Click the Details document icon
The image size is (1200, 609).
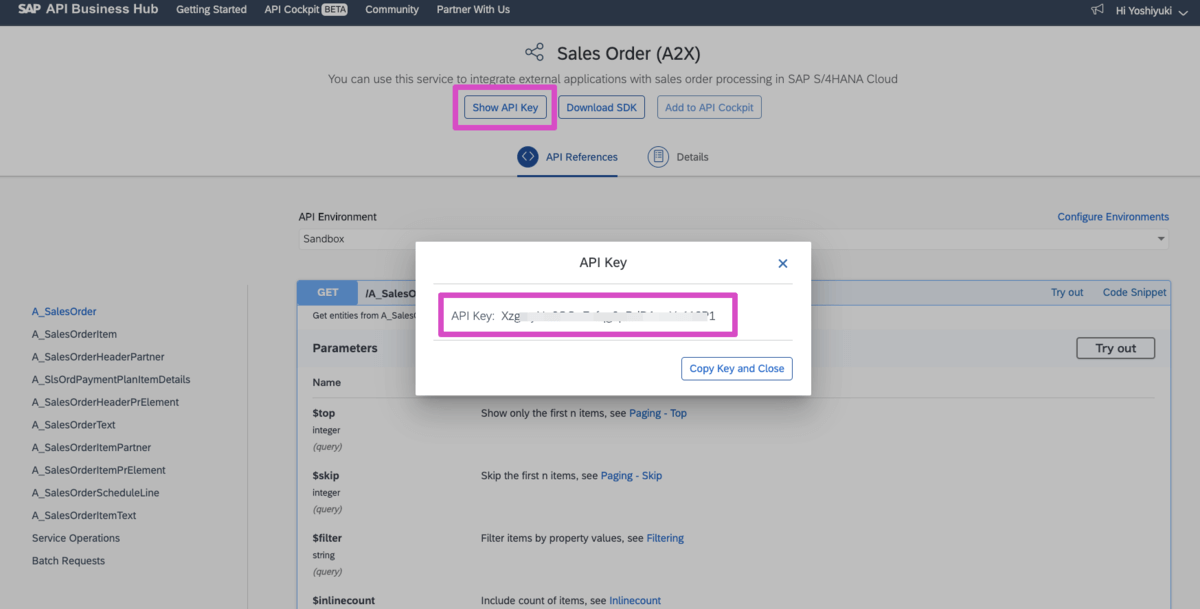tap(658, 157)
